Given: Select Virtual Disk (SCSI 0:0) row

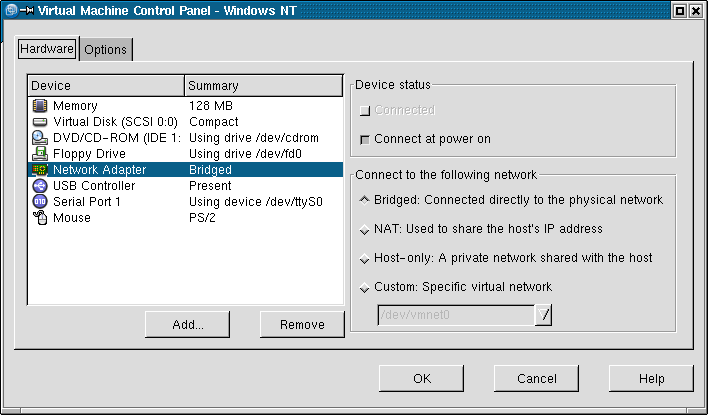Looking at the screenshot, I should 115,122.
